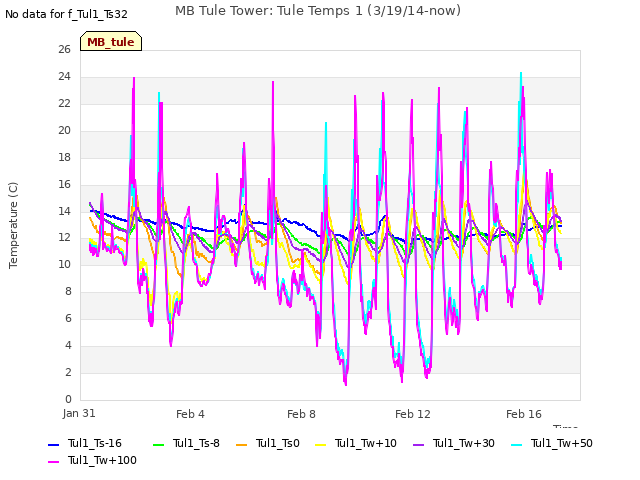
Task: Click the MB_tule annotation label
Action: tap(111, 41)
